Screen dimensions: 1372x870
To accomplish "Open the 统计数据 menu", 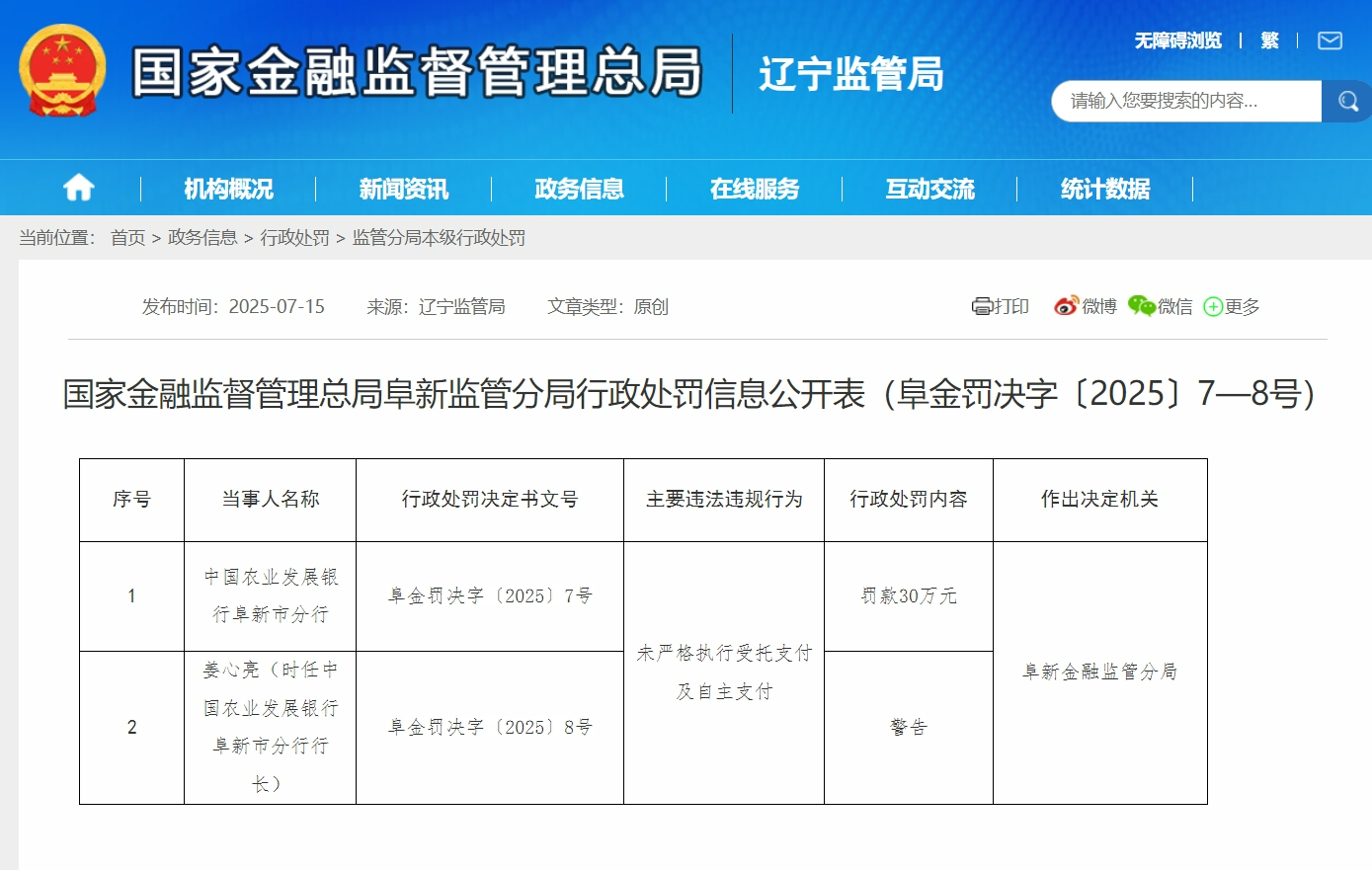I will [x=1105, y=189].
